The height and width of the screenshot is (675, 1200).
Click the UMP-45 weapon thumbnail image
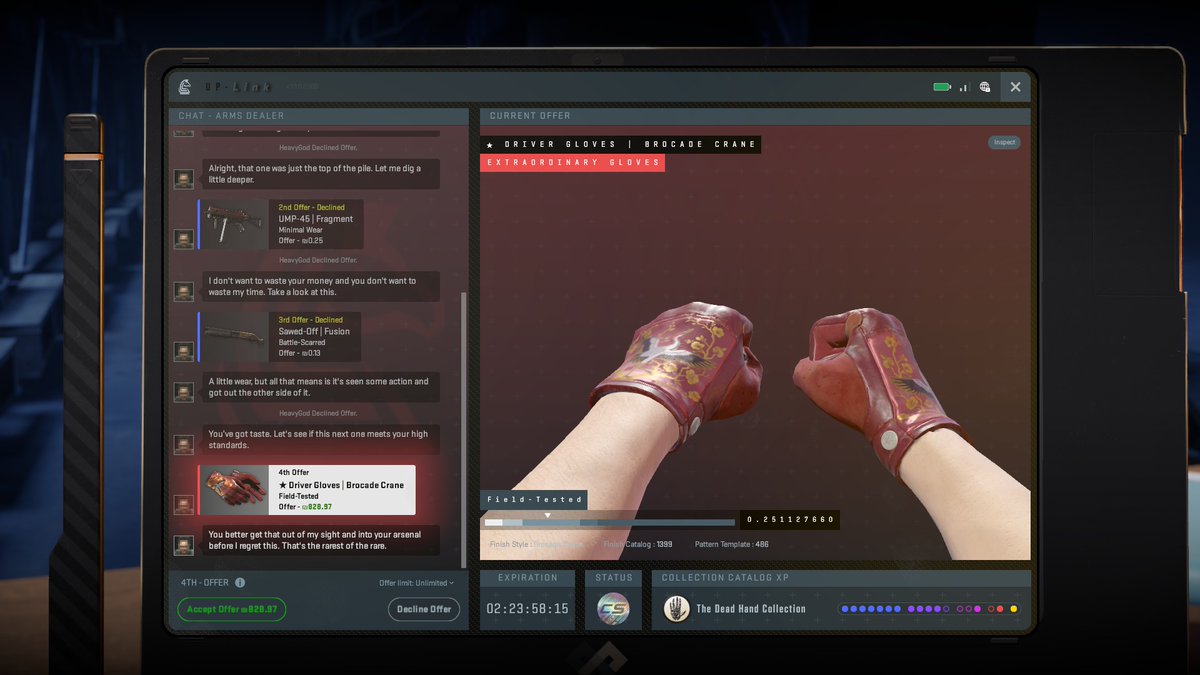point(235,224)
